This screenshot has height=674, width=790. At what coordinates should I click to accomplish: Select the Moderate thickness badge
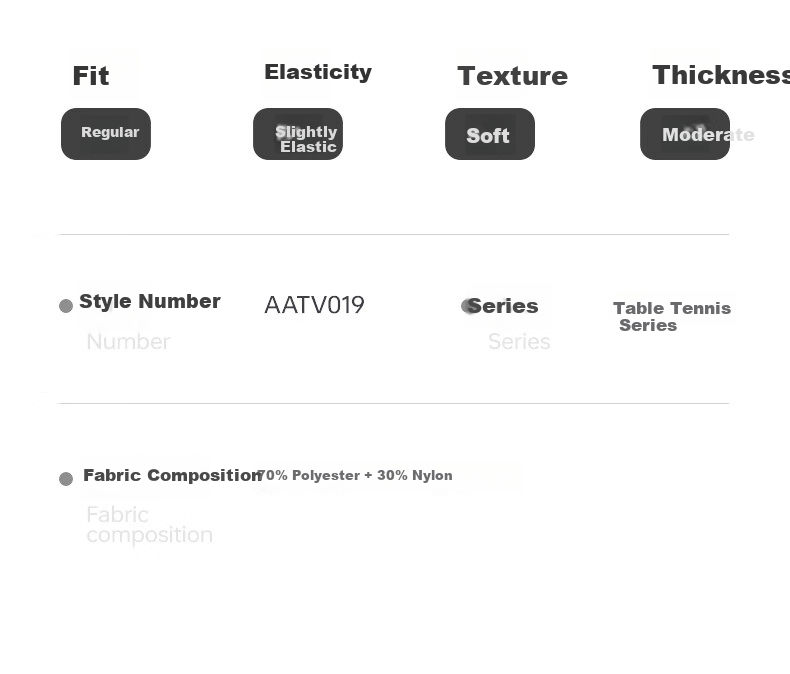(685, 134)
